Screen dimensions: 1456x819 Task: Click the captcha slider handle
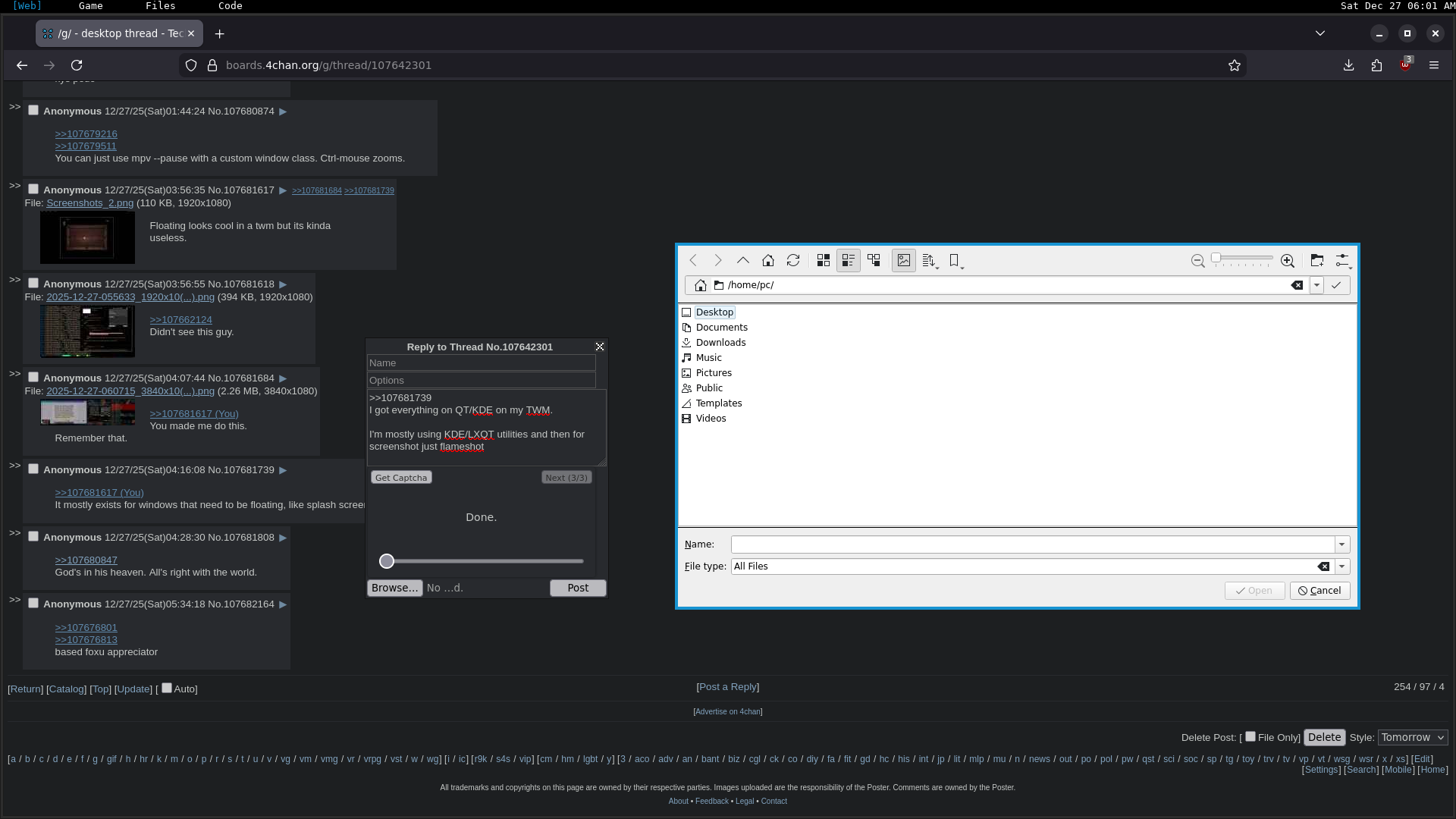[387, 561]
